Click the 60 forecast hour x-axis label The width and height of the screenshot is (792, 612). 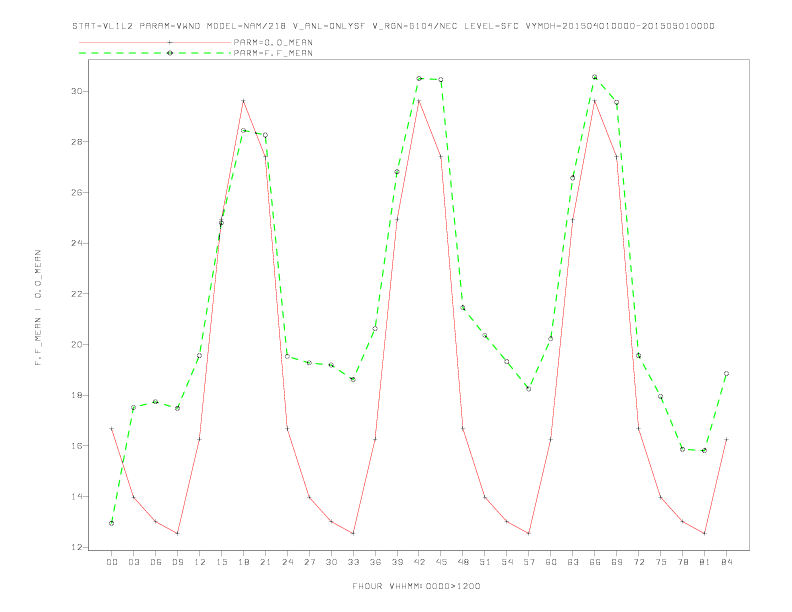pyautogui.click(x=551, y=562)
